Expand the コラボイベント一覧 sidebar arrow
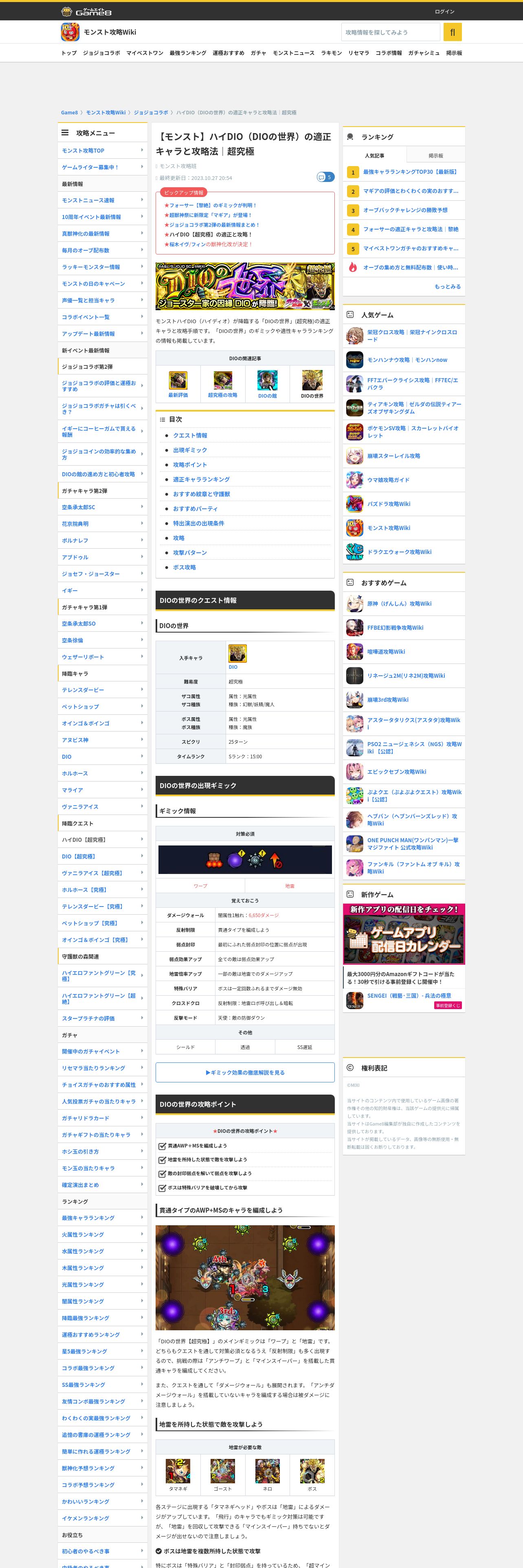The width and height of the screenshot is (523, 1568). point(142,317)
